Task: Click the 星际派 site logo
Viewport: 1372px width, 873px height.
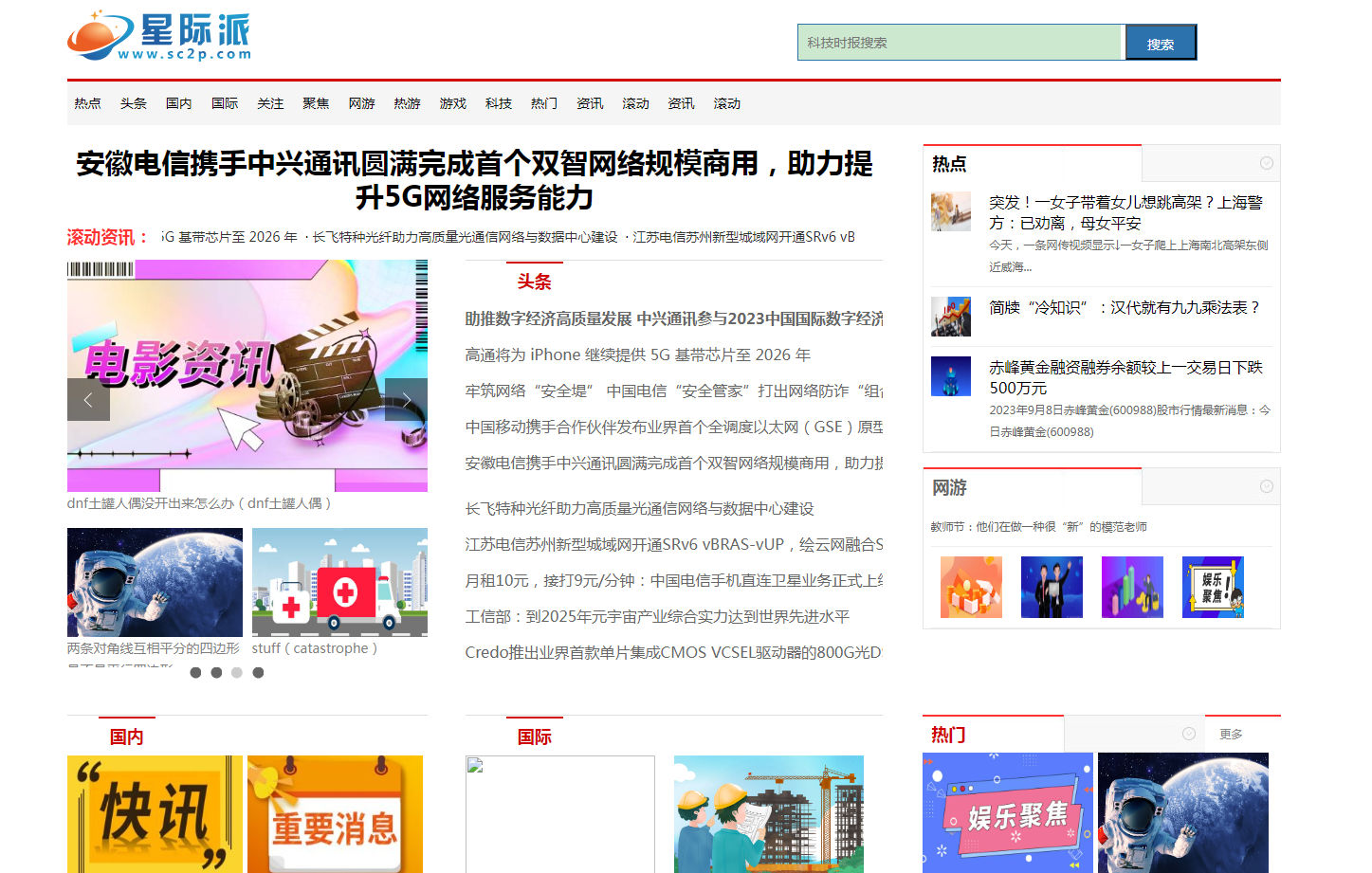Action: (159, 37)
